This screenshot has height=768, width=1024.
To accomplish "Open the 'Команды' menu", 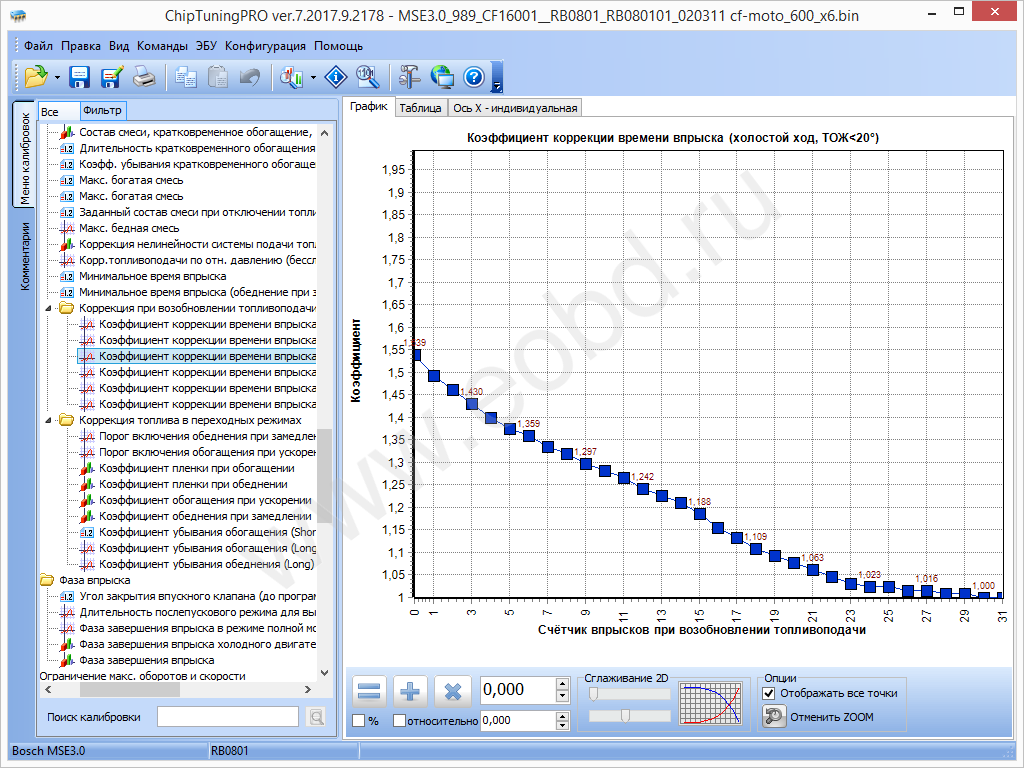I will pyautogui.click(x=163, y=46).
